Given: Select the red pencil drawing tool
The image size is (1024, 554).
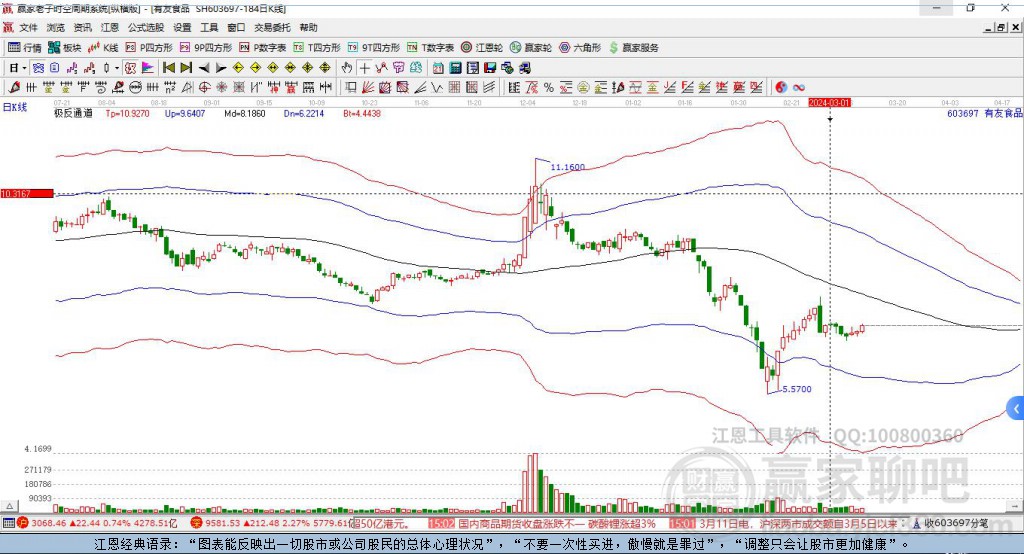Looking at the screenshot, I should pyautogui.click(x=14, y=88).
